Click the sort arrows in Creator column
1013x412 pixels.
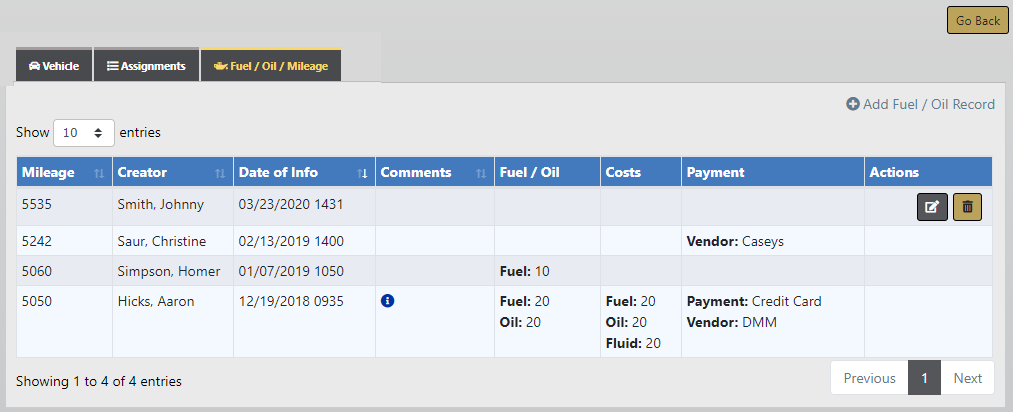point(219,173)
